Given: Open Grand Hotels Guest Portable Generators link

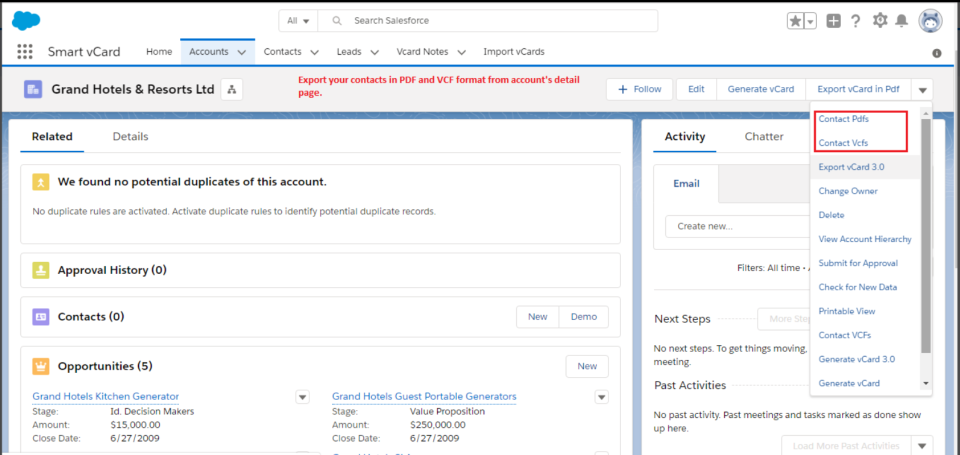Looking at the screenshot, I should (x=424, y=396).
